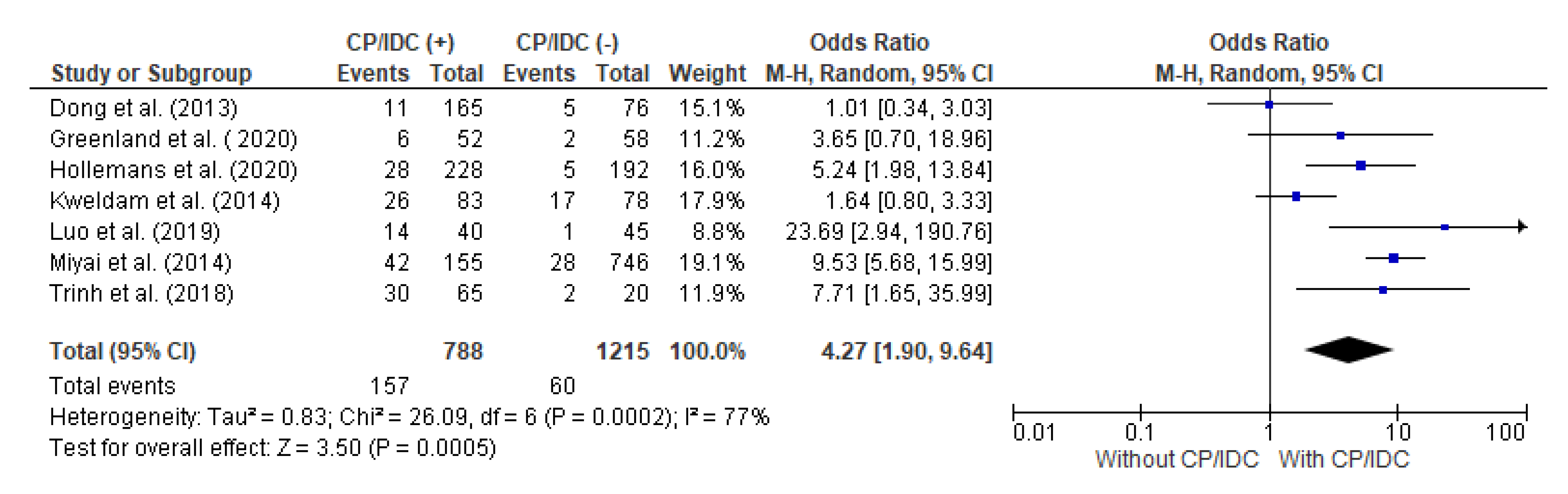Click the 10 tick on the axis scale
The image size is (1568, 494).
click(x=1398, y=432)
